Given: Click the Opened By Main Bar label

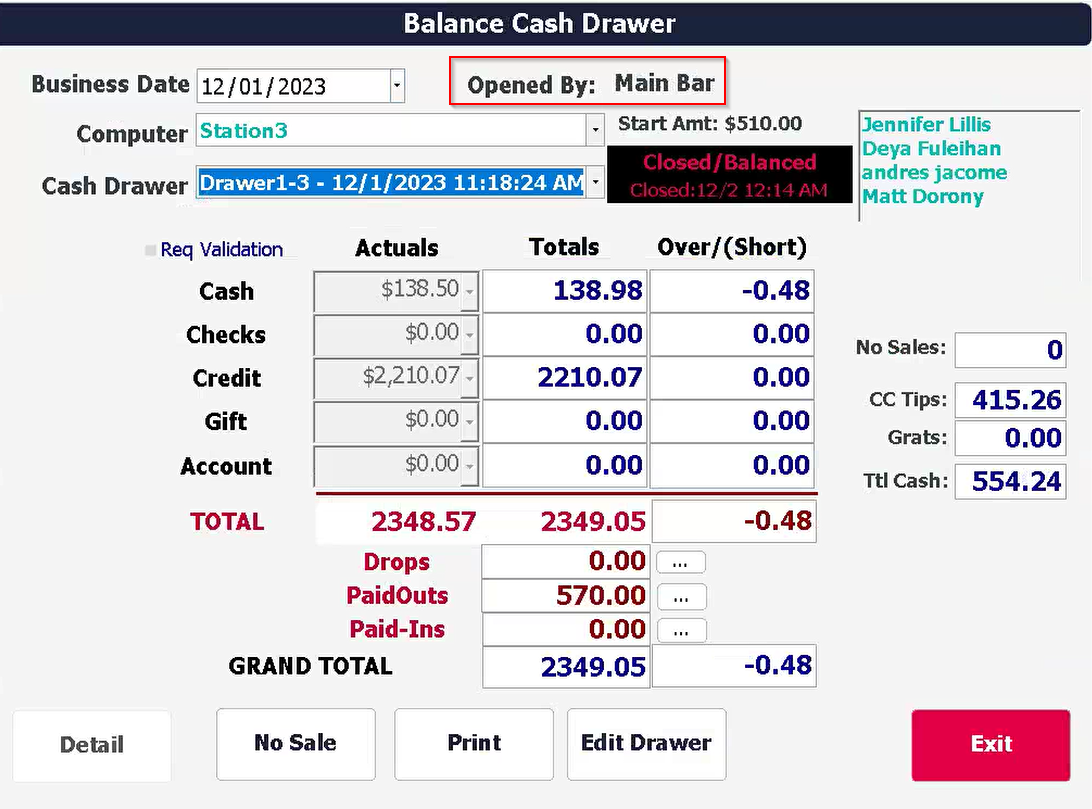Looking at the screenshot, I should coord(591,84).
